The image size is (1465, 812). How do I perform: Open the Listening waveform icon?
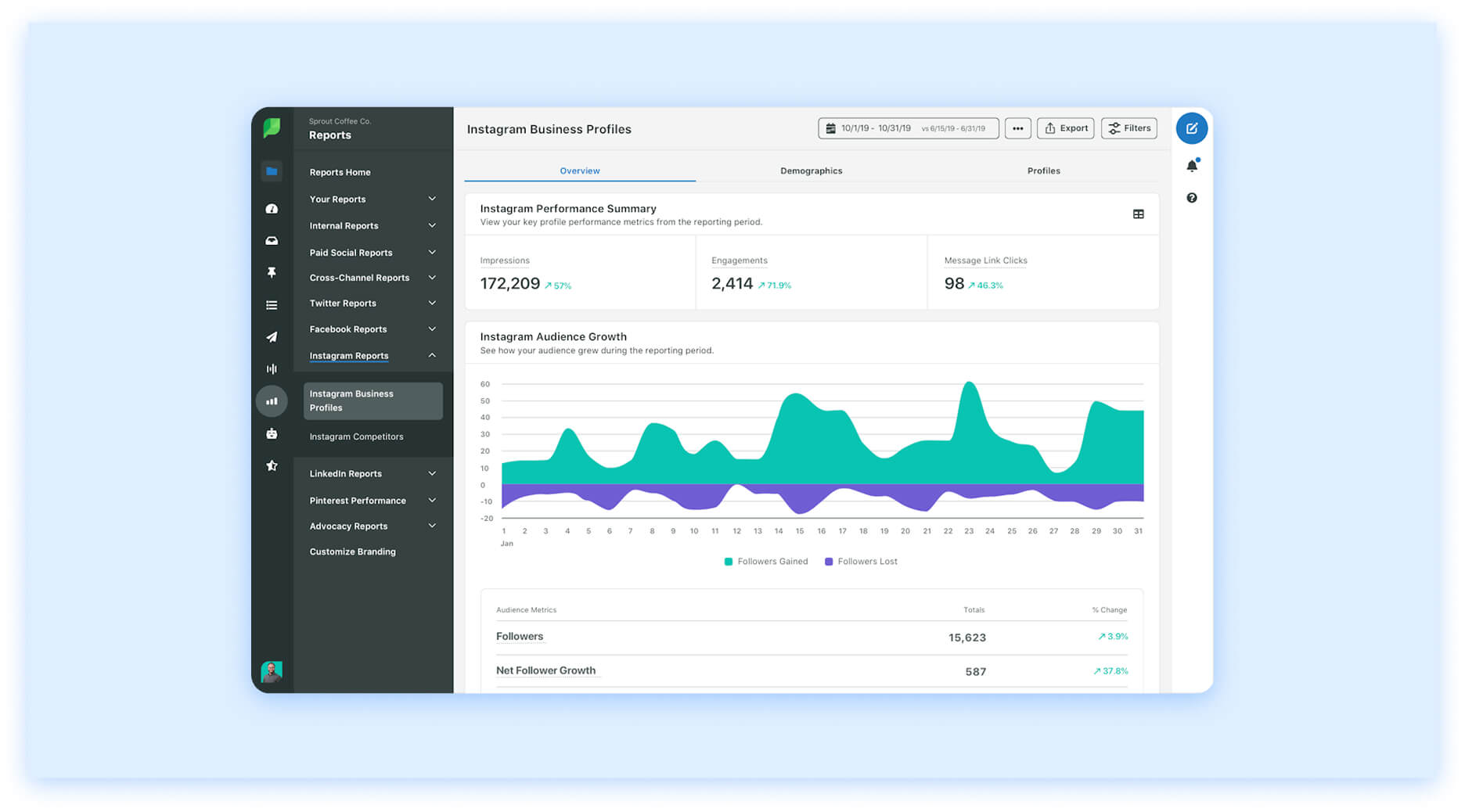(272, 368)
